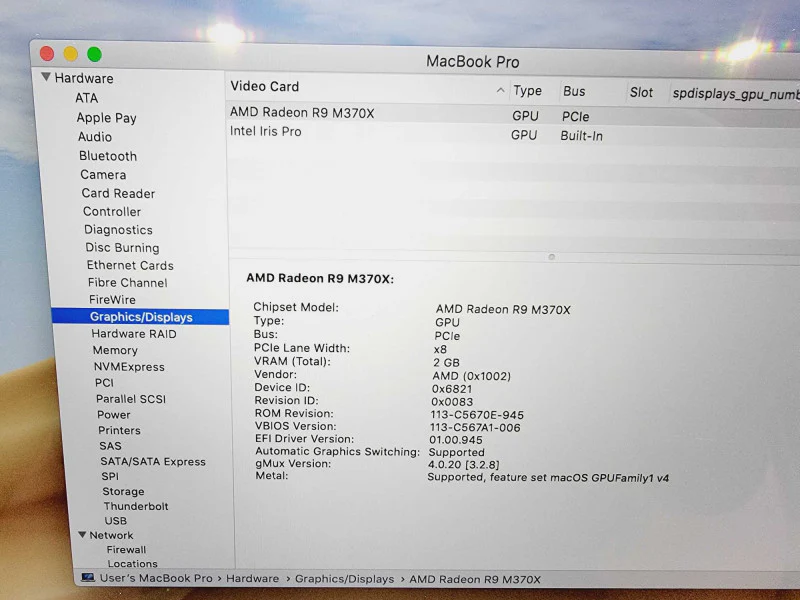Select Camera in the sidebar
Viewport: 800px width, 600px height.
tap(103, 174)
